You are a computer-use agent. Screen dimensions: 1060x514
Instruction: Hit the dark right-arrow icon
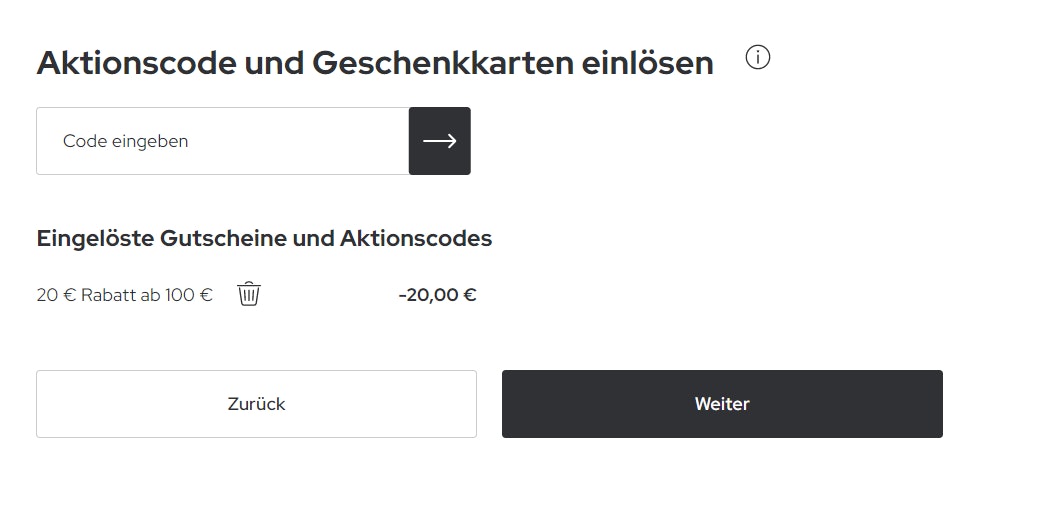(x=440, y=141)
